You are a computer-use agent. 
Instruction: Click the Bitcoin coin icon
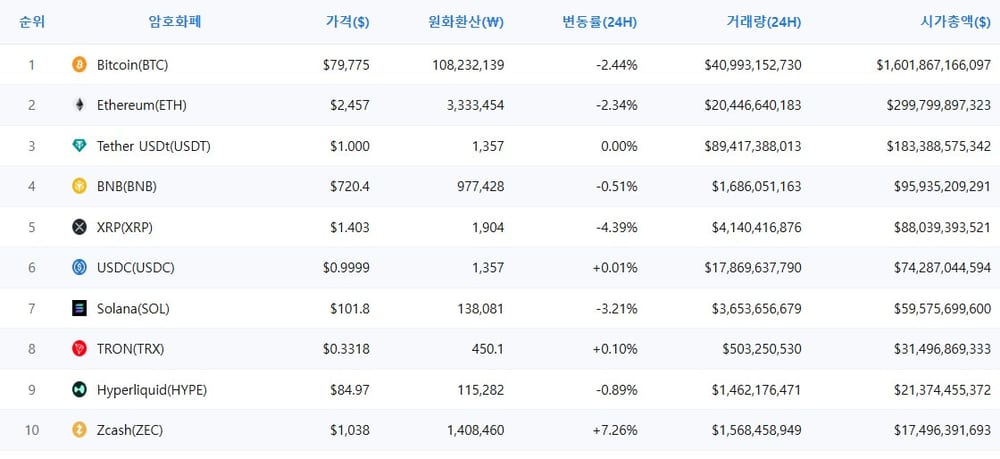click(79, 64)
